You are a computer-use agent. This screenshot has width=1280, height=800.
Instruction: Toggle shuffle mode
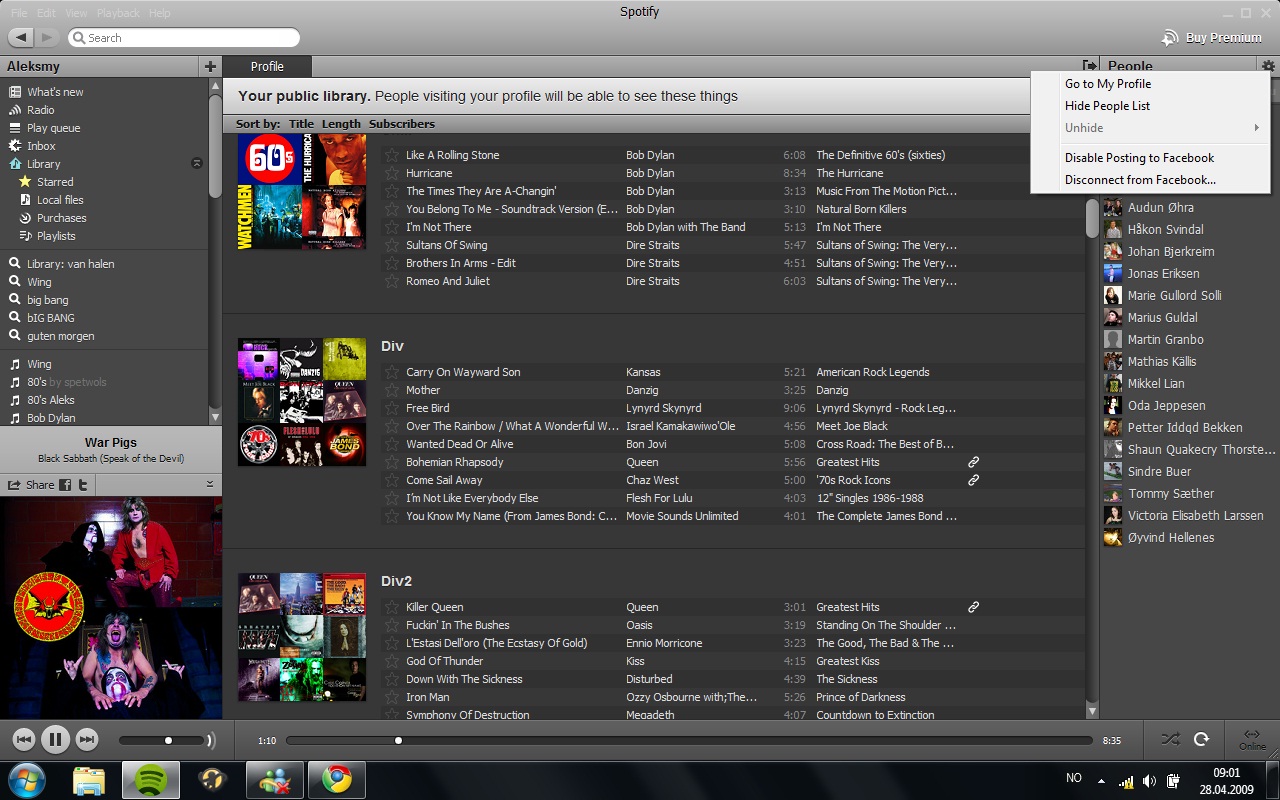(x=1171, y=739)
